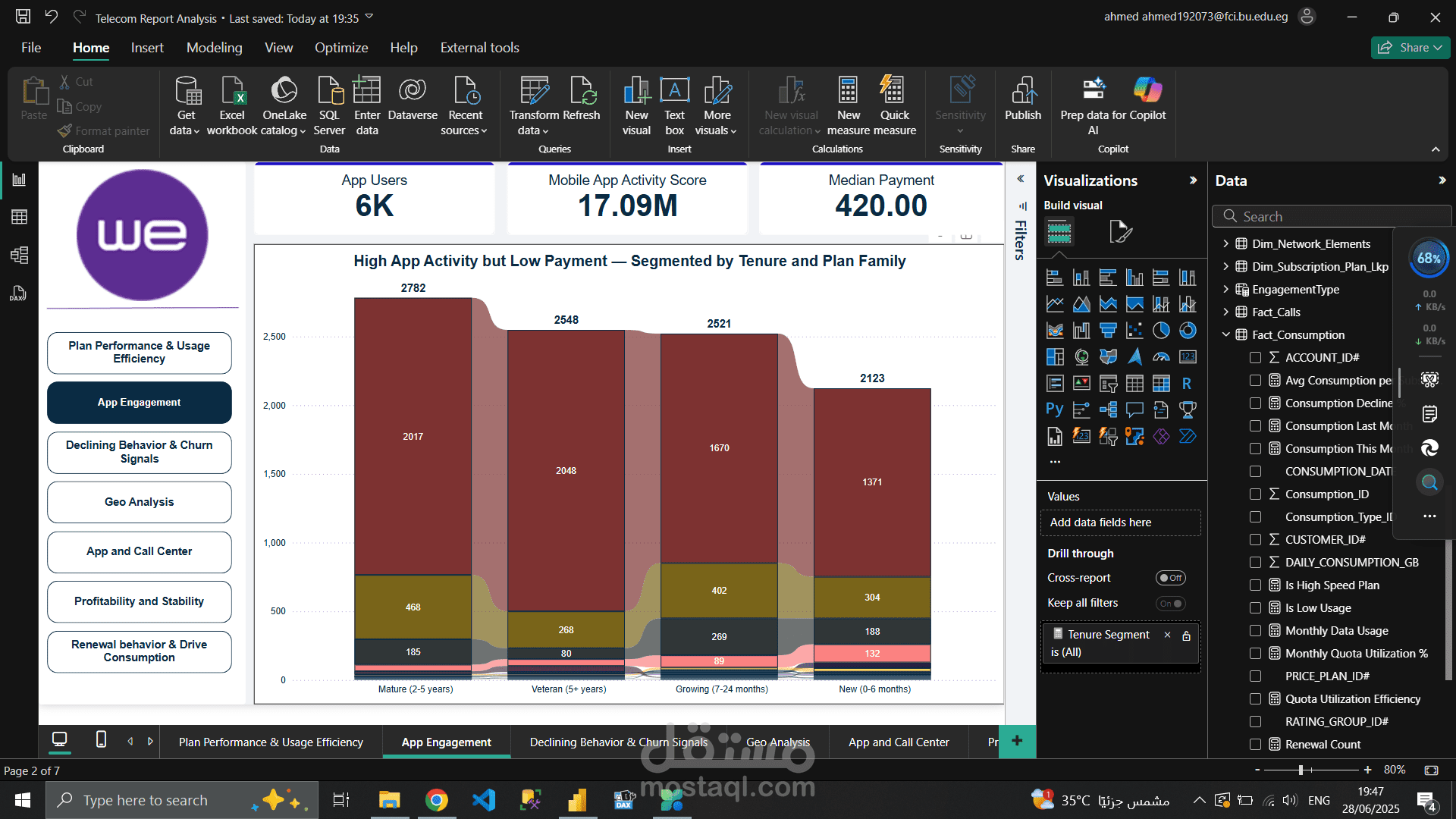
Task: Switch to Geo Analysis page tab
Action: [x=778, y=742]
